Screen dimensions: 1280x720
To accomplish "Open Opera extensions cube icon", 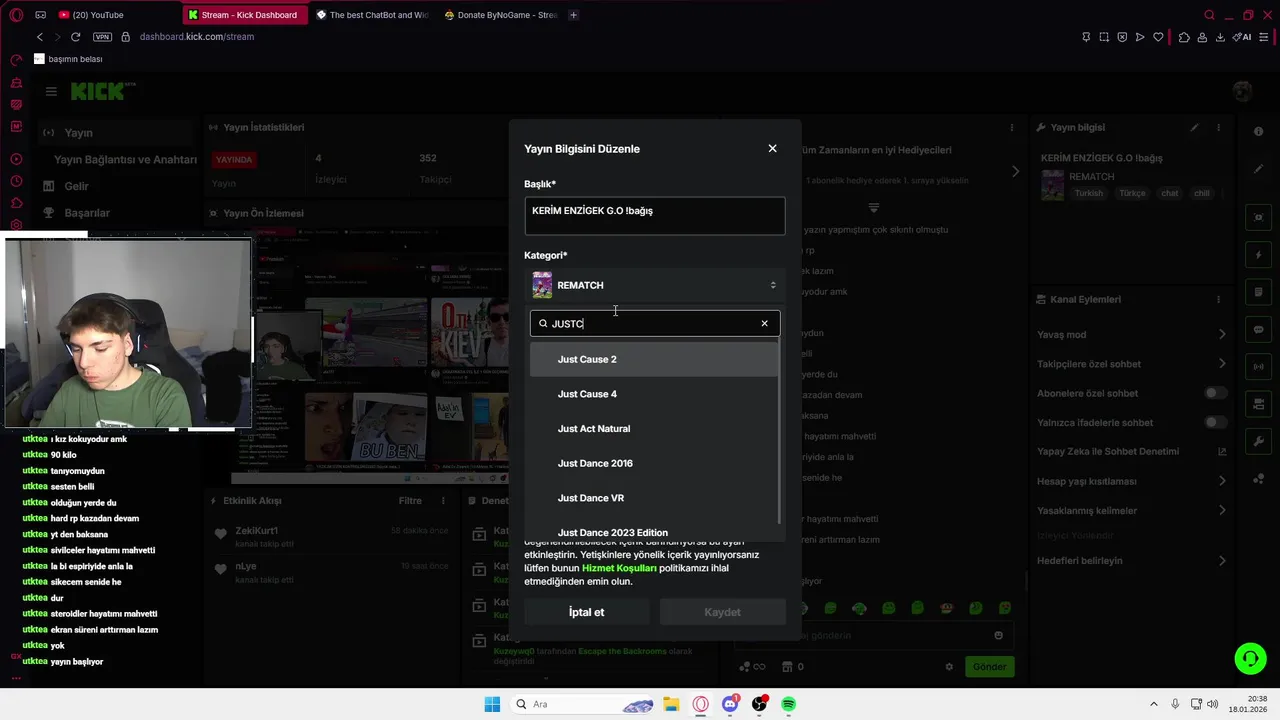I will click(x=1184, y=37).
